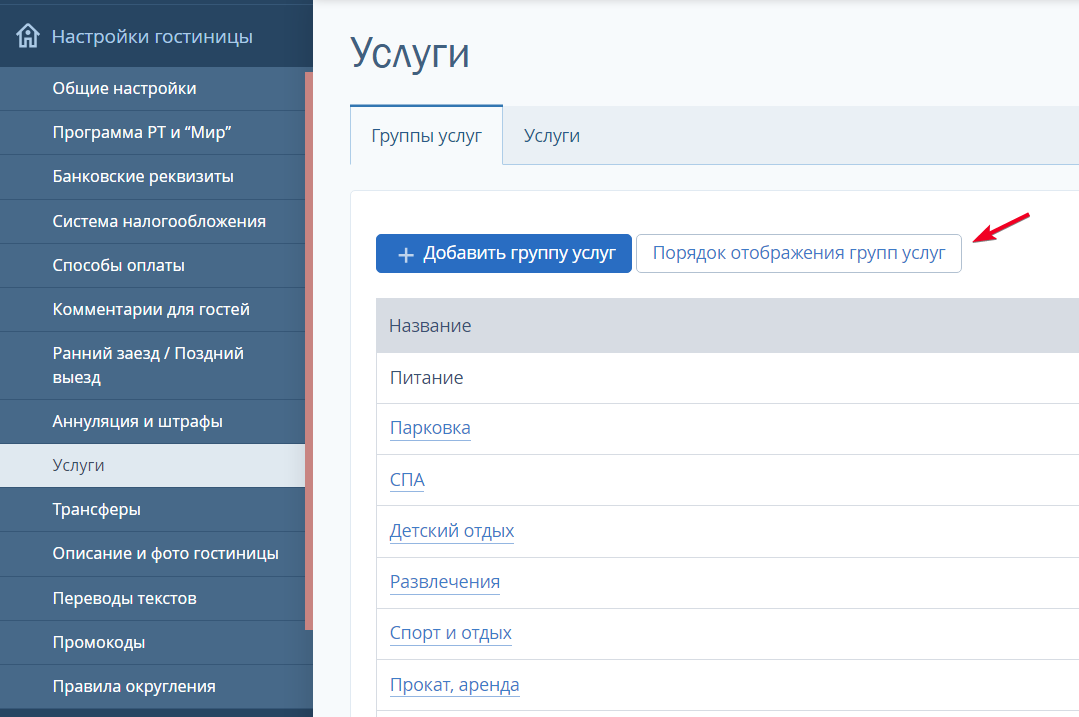Open the СПА service group link

tap(407, 480)
